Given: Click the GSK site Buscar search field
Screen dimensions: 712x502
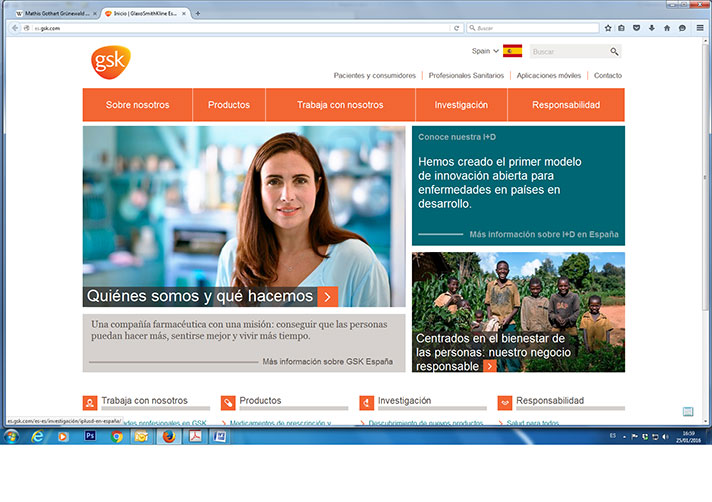Looking at the screenshot, I should [x=569, y=51].
